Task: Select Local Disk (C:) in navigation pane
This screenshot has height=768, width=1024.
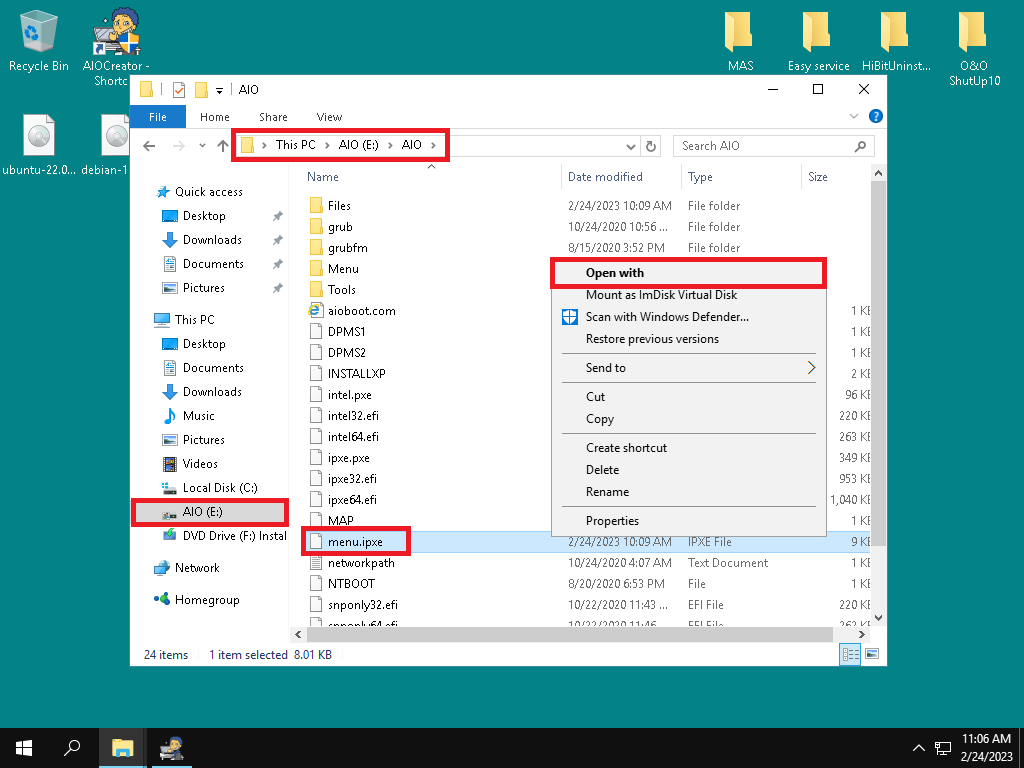Action: click(x=219, y=488)
